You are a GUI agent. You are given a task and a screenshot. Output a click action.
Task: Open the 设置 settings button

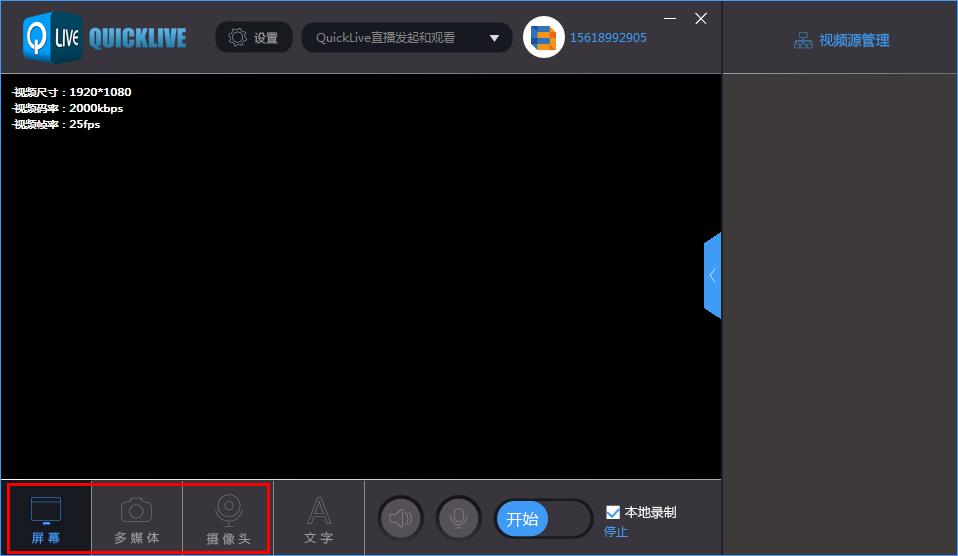(x=254, y=38)
